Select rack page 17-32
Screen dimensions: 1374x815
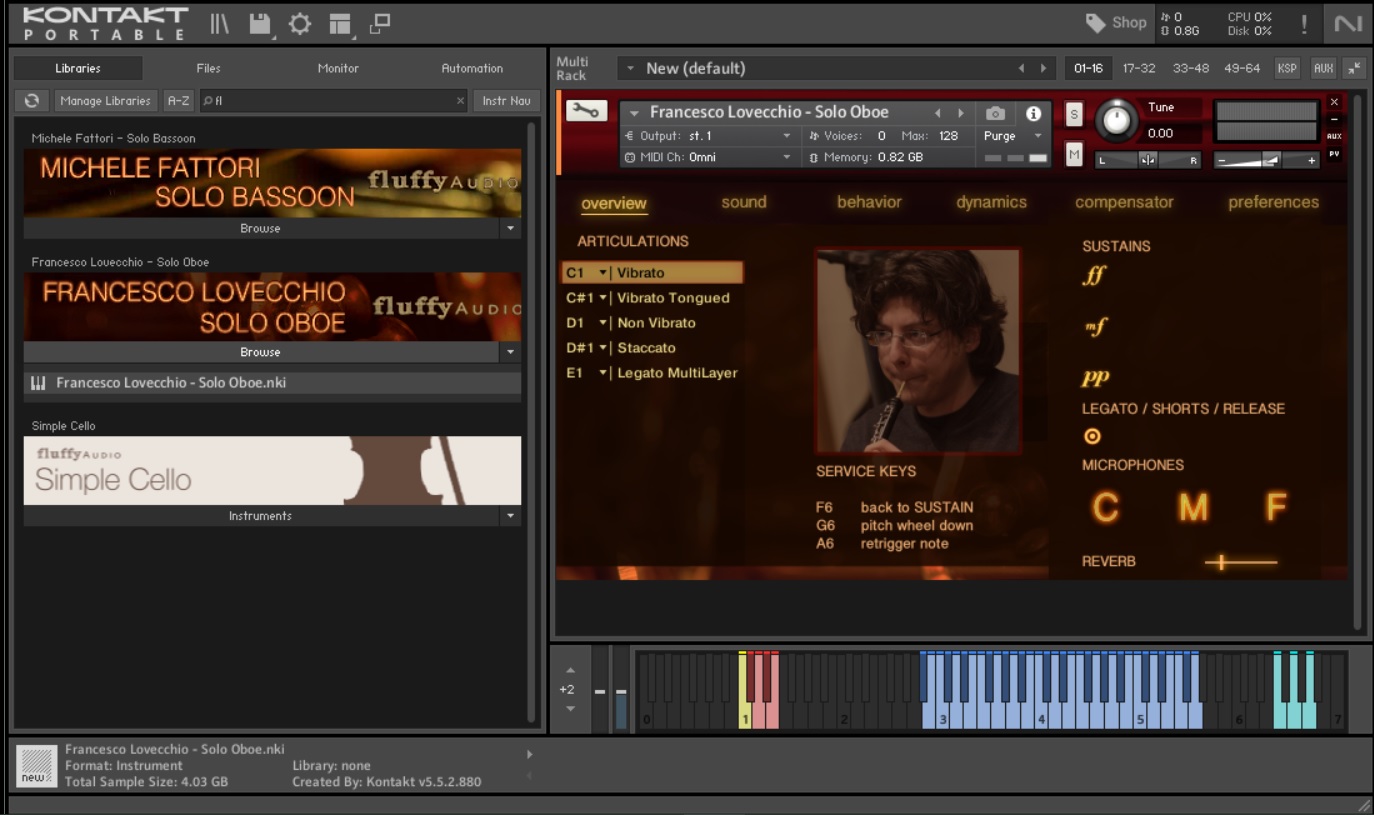point(1139,68)
